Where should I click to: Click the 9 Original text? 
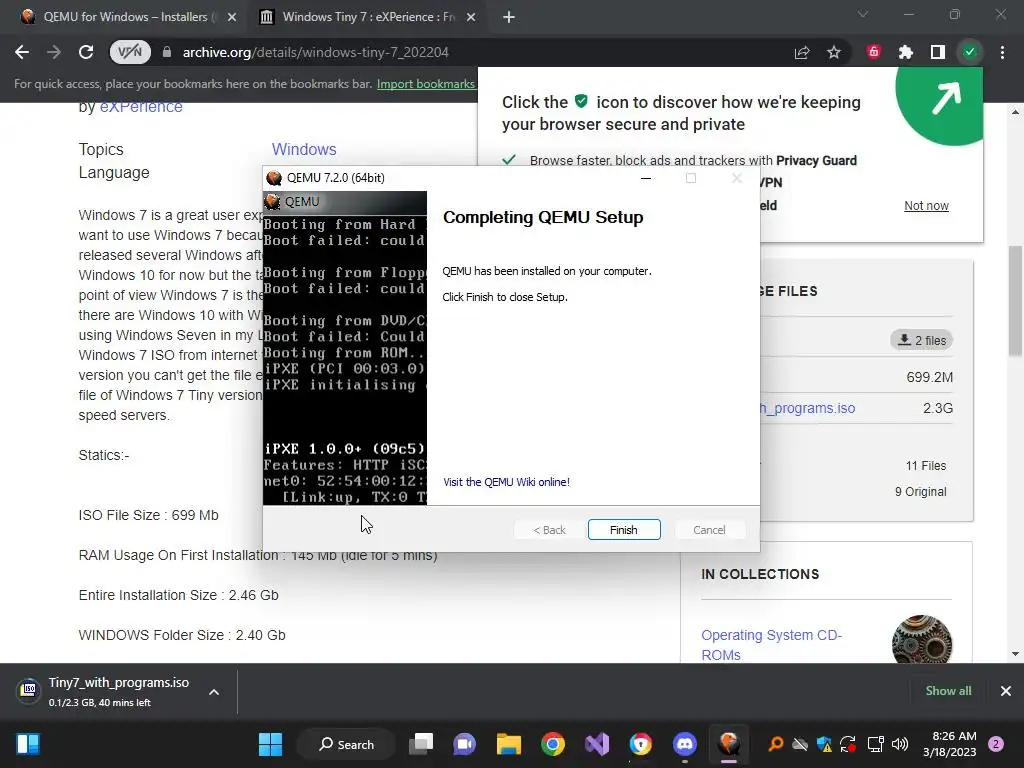920,492
